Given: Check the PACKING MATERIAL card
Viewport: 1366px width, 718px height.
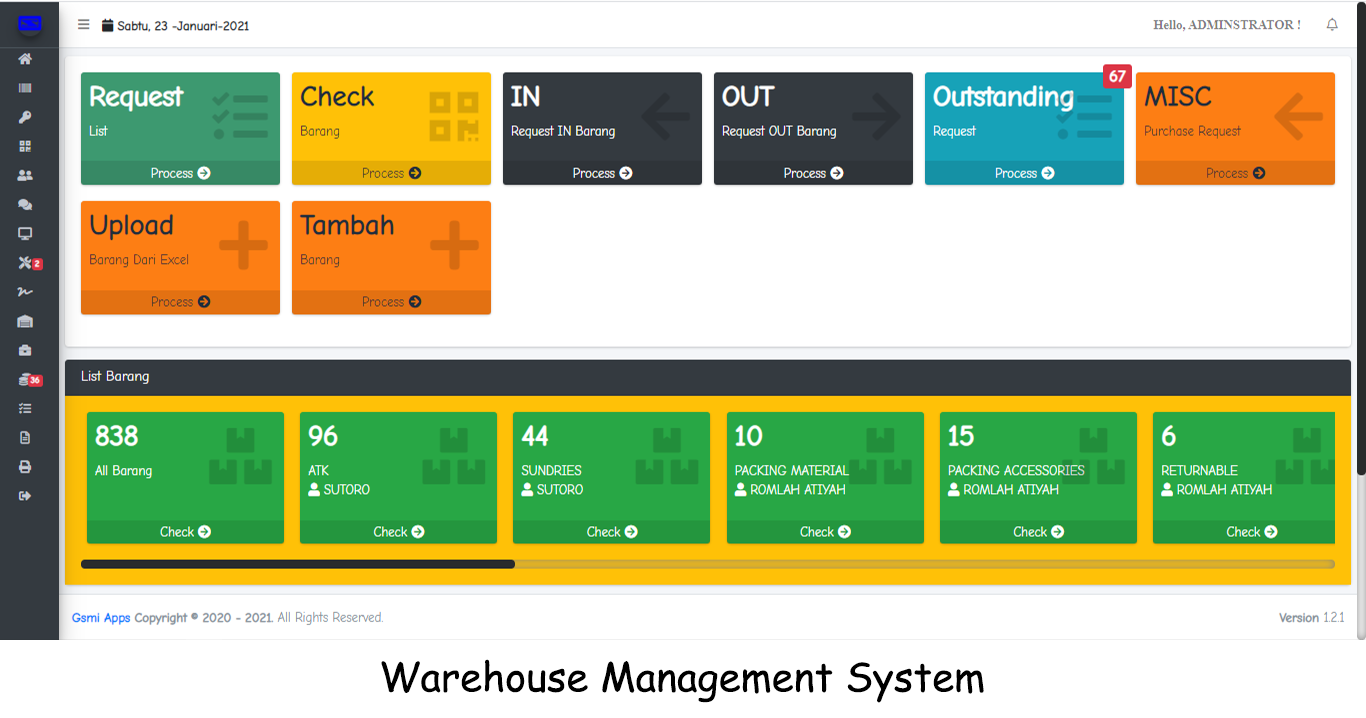Looking at the screenshot, I should click(825, 532).
